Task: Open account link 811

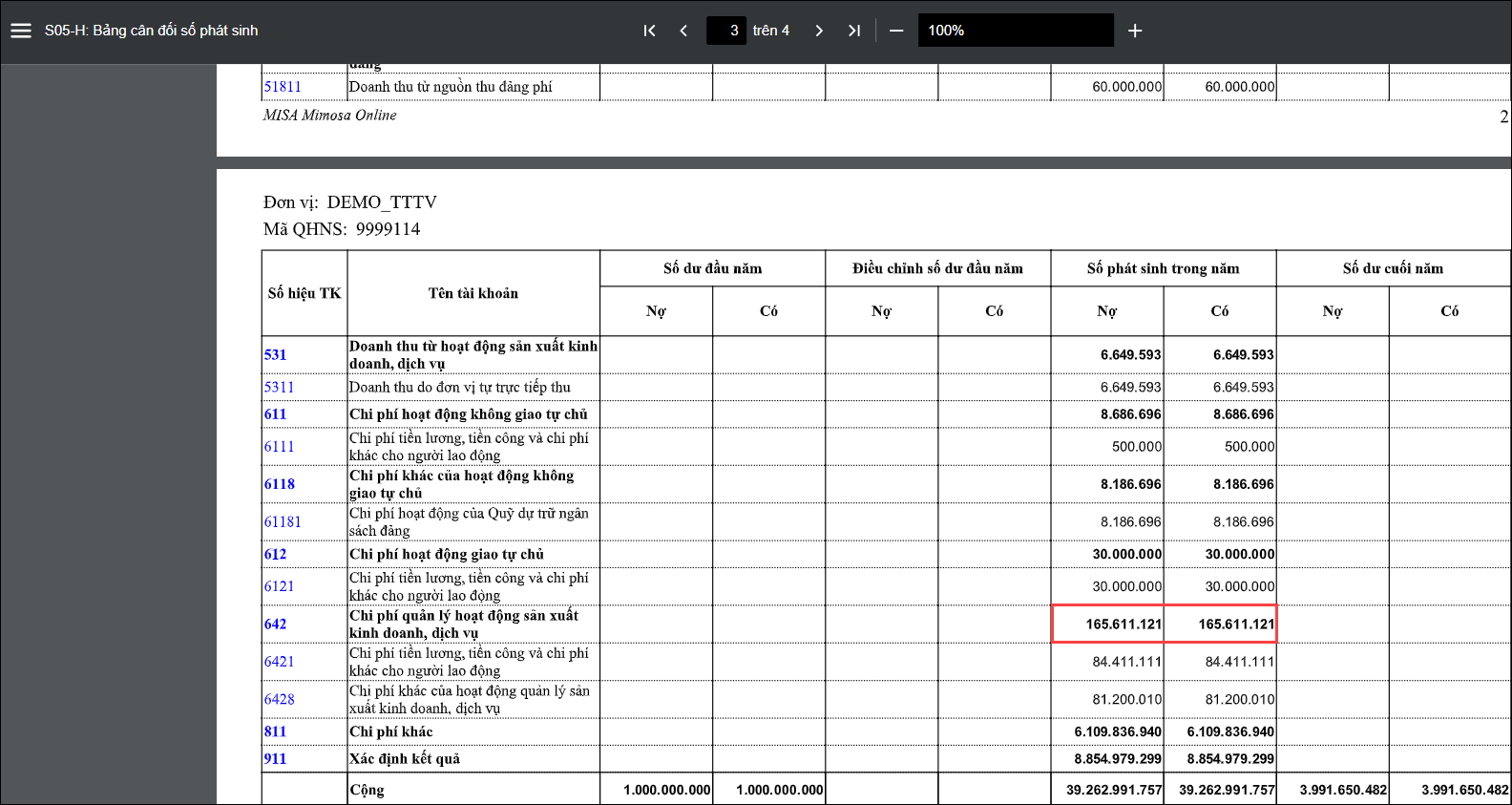Action: [275, 732]
